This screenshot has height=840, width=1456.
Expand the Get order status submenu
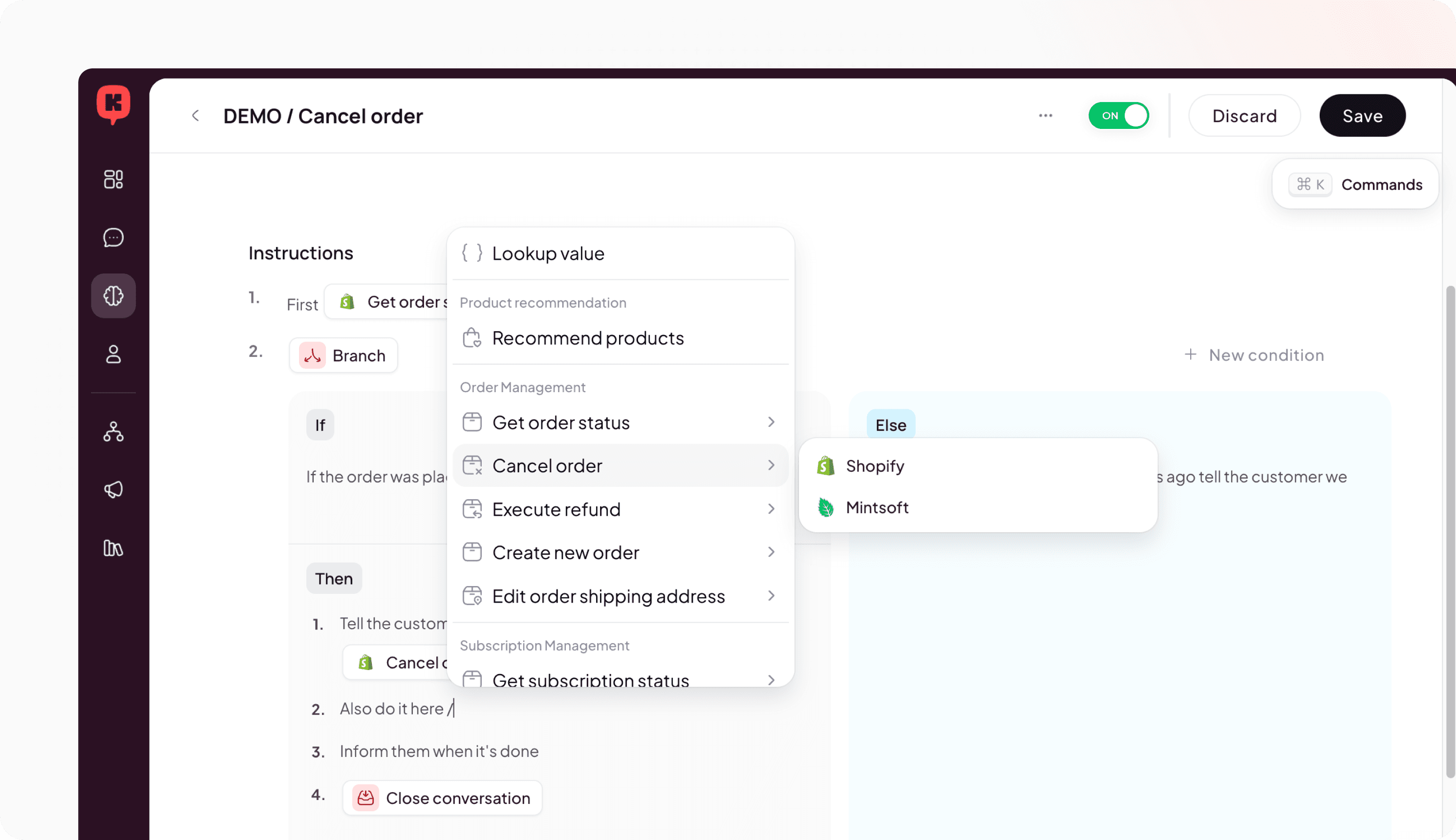620,422
